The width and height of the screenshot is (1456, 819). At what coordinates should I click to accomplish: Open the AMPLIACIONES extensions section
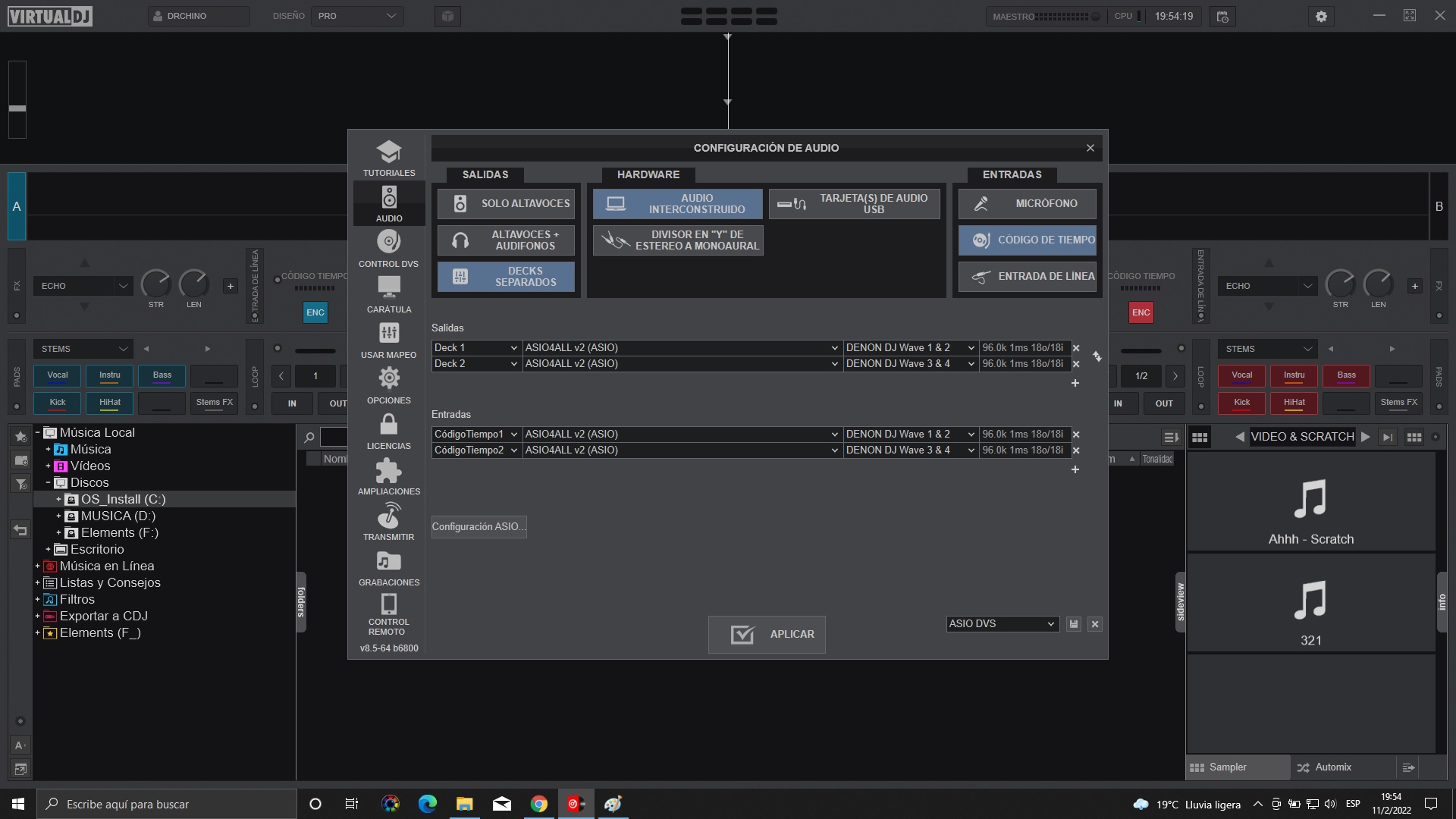388,476
